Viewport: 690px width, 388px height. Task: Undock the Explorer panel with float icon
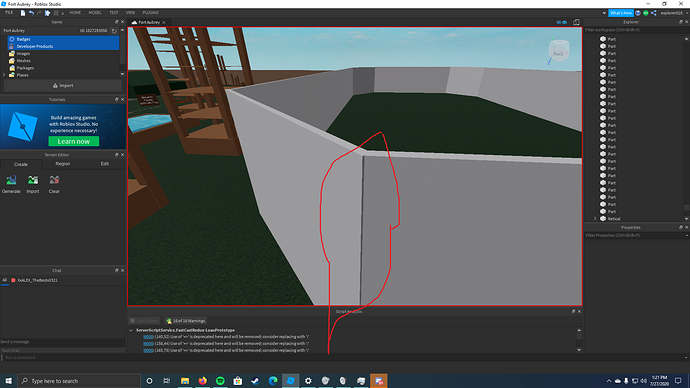(x=681, y=22)
